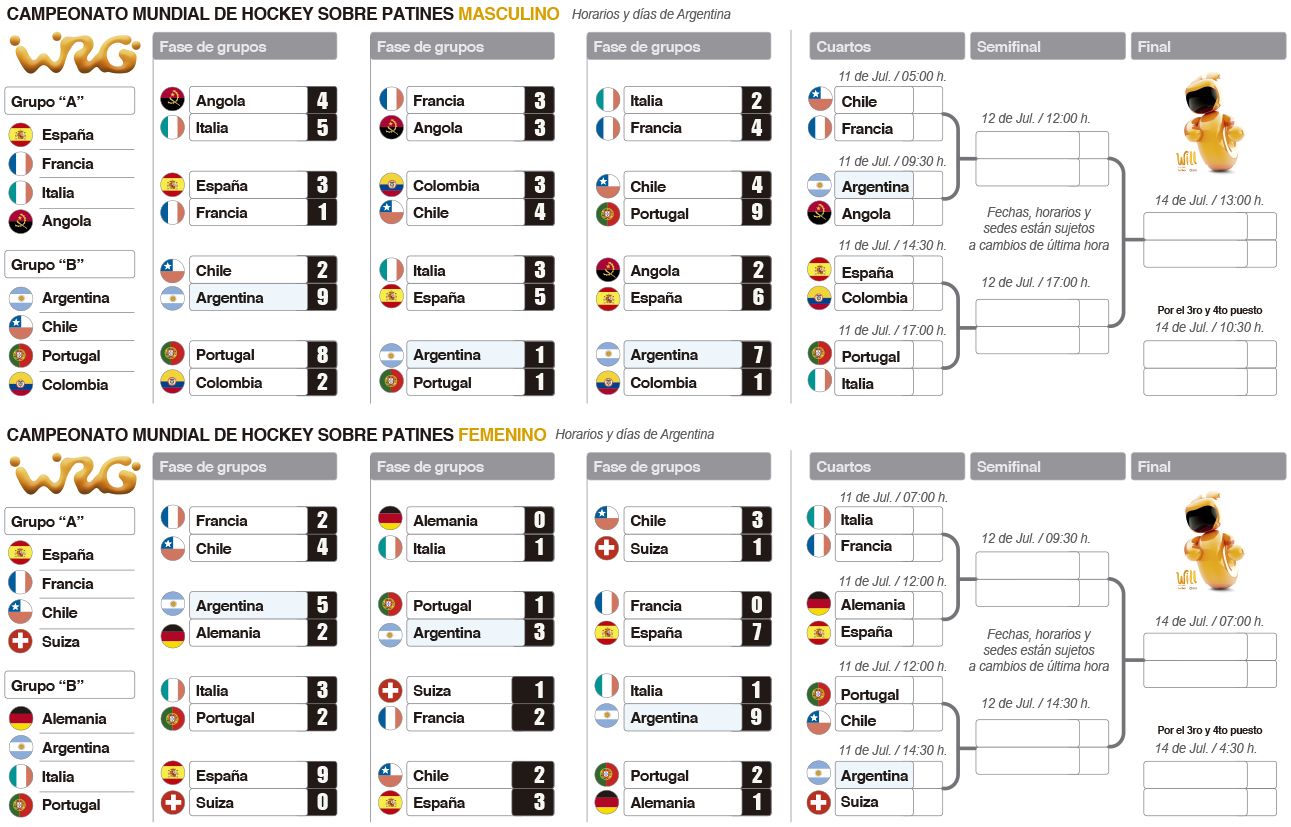Image resolution: width=1291 pixels, height=827 pixels.
Task: Select Suiza's flag in the women's Grupo A list
Action: tap(21, 641)
